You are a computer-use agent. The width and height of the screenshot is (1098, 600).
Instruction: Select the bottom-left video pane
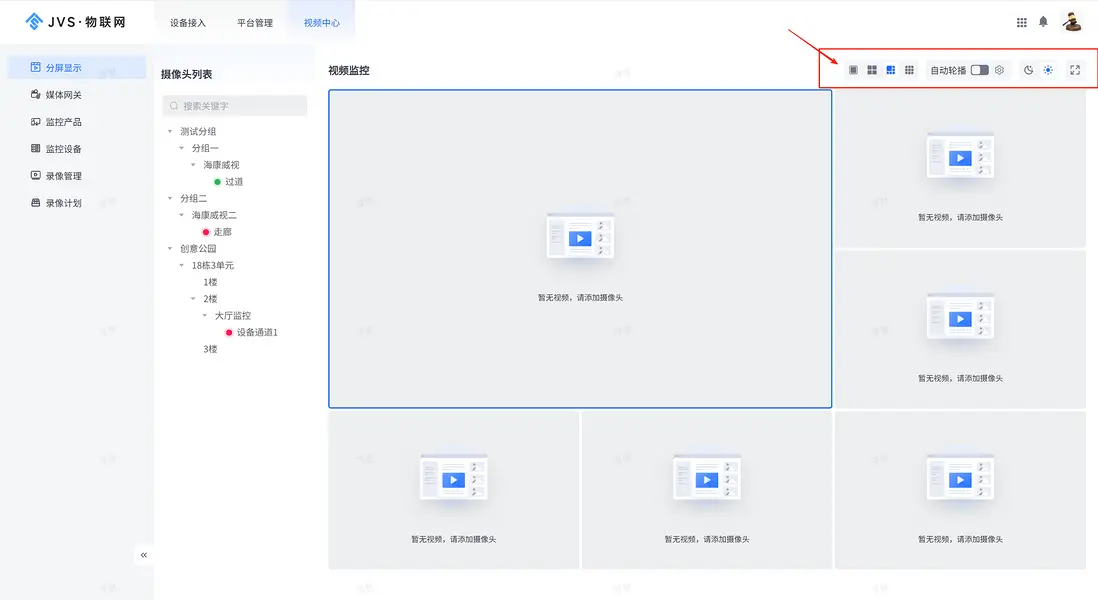pyautogui.click(x=454, y=490)
